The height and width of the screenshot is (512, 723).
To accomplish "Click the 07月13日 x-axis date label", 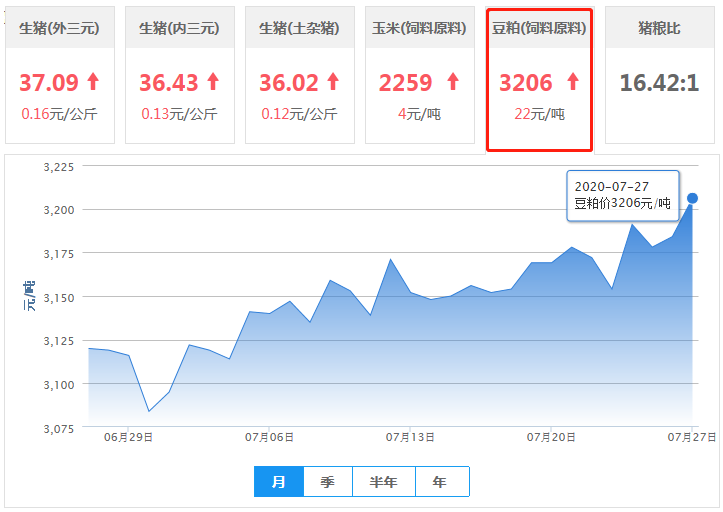I will pos(411,437).
